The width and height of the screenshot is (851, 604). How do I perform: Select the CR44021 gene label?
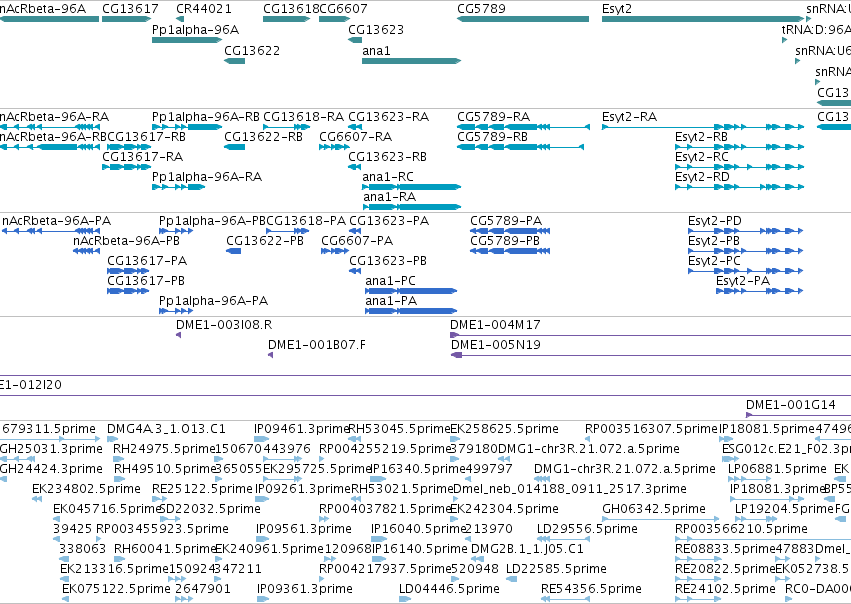click(x=204, y=9)
